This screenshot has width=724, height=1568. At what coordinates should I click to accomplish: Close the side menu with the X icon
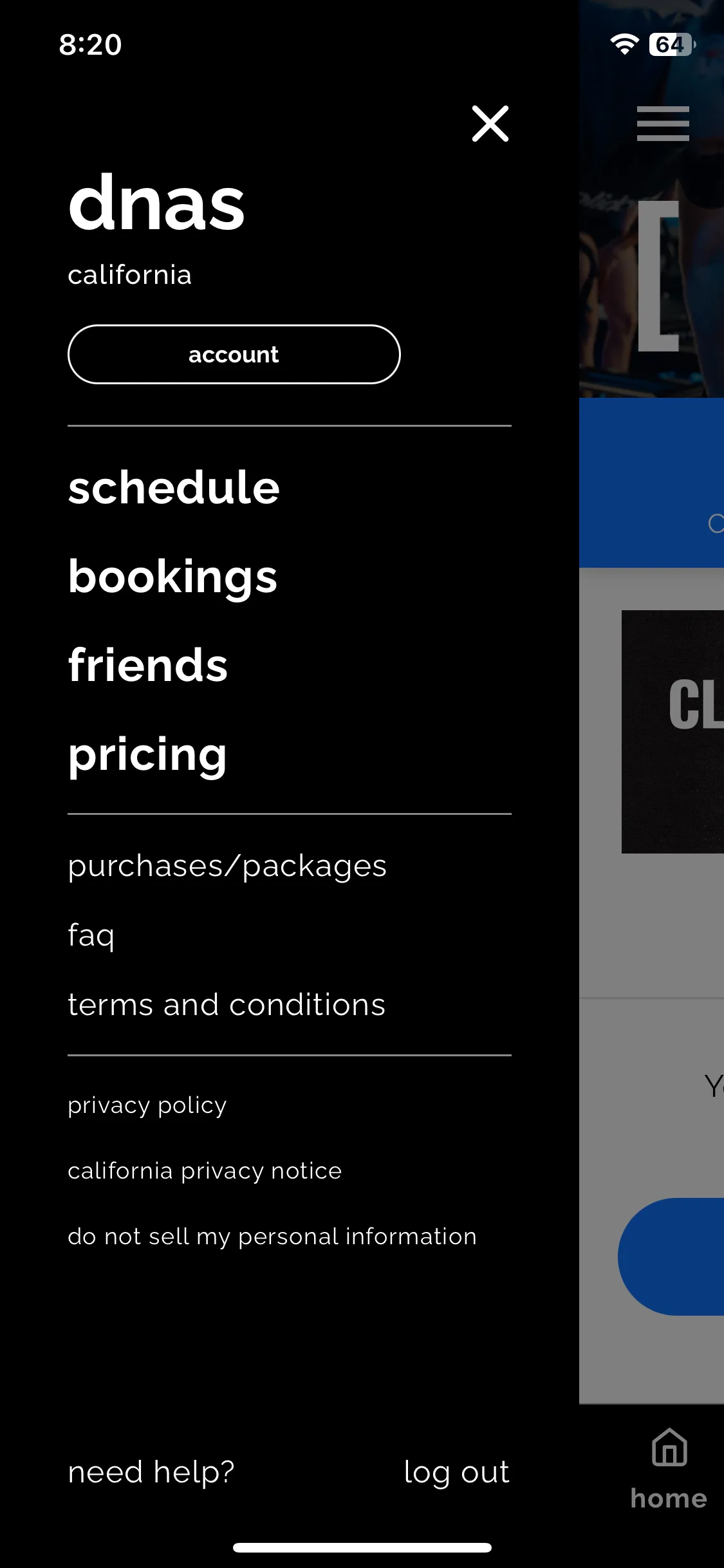(490, 124)
